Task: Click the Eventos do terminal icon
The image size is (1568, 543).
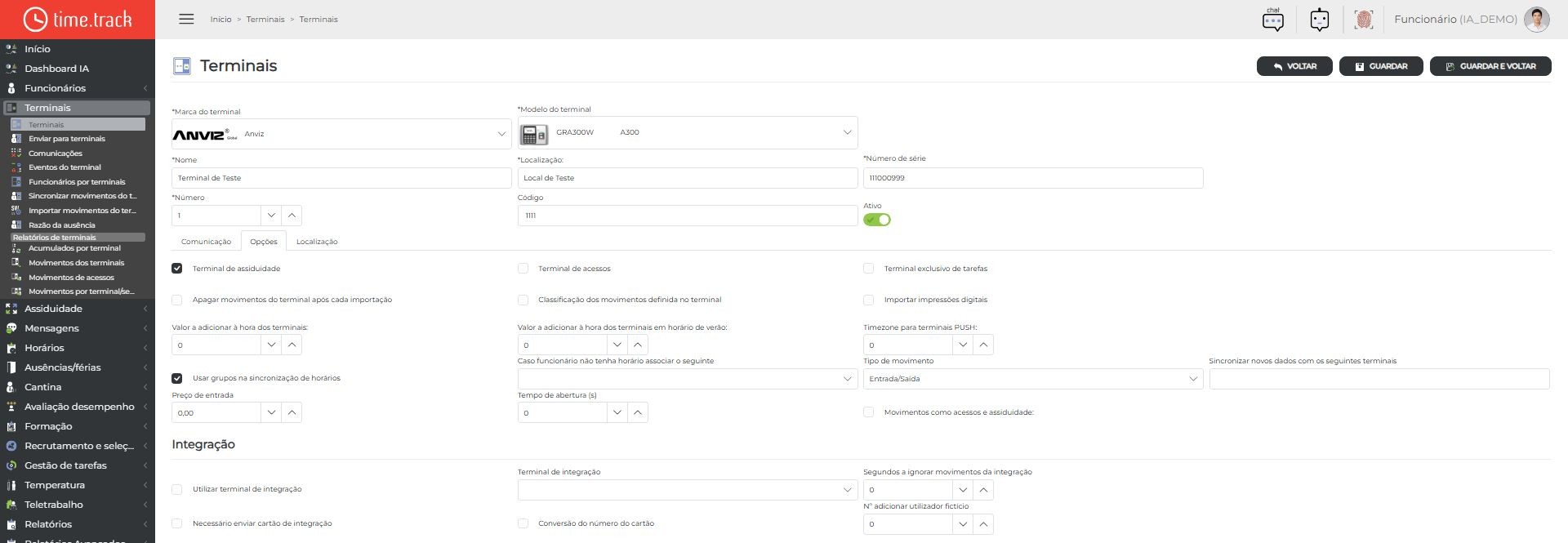Action: (x=16, y=167)
